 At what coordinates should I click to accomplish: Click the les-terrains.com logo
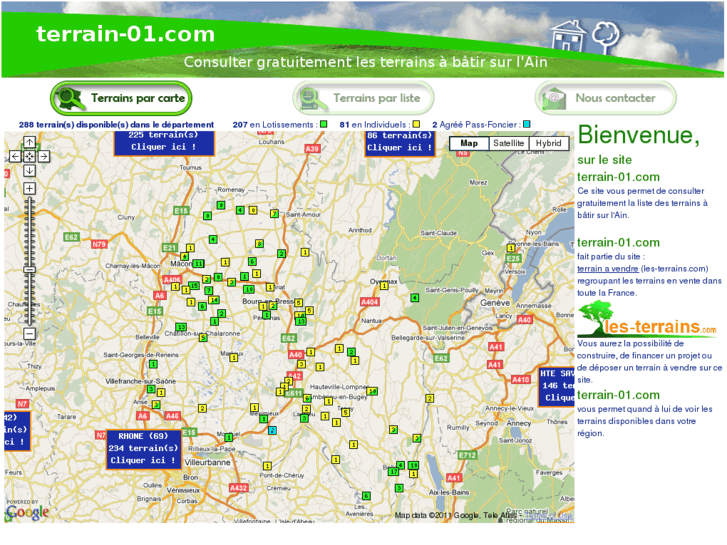(647, 320)
